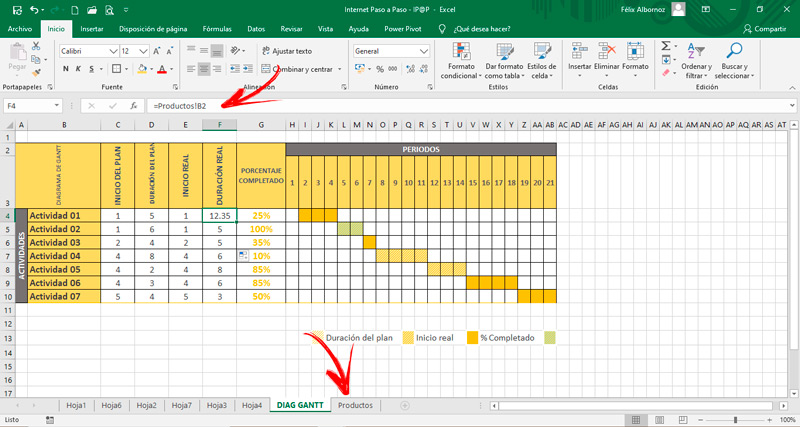Open Buscar y seleccionar magnifier
Screen dimensions: 800x427
click(x=734, y=51)
